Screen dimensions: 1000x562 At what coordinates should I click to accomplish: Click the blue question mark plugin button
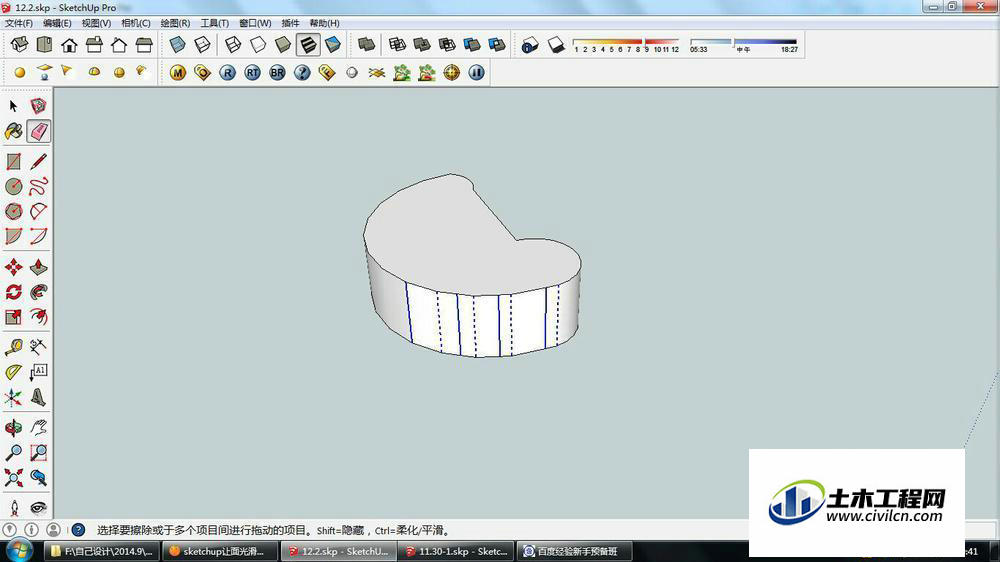(302, 73)
